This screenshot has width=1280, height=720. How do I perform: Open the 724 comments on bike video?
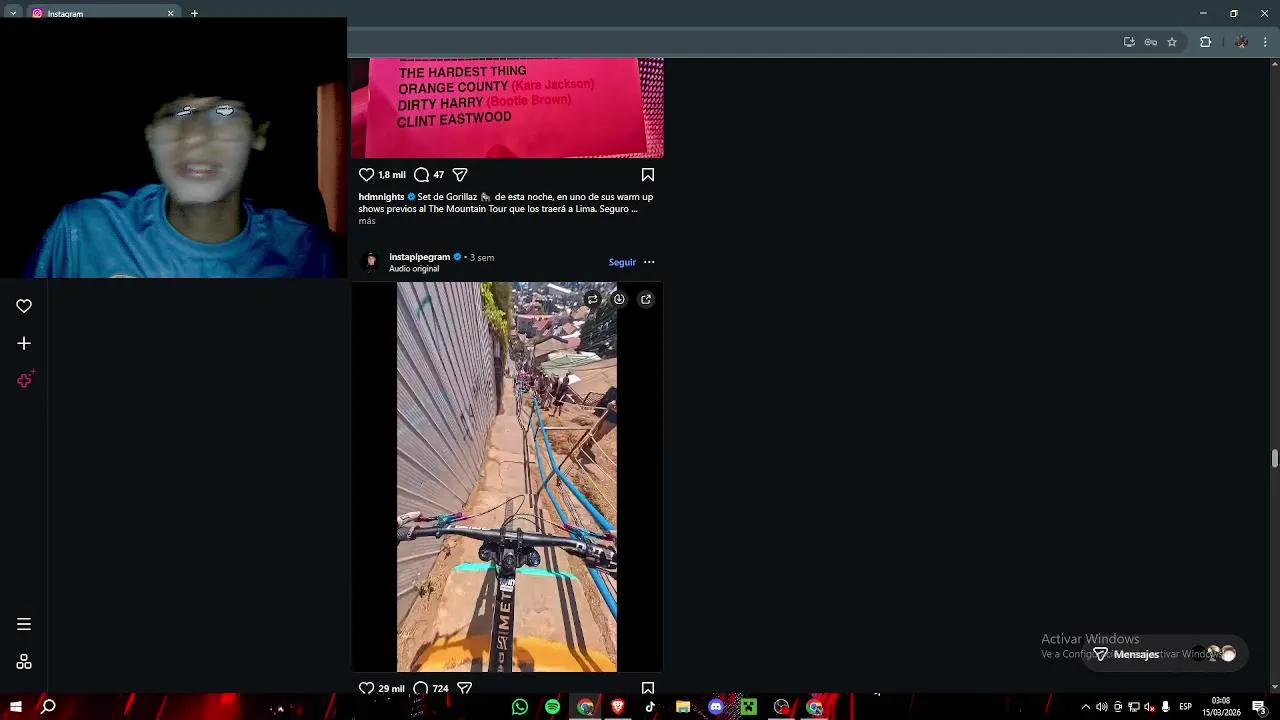point(431,688)
